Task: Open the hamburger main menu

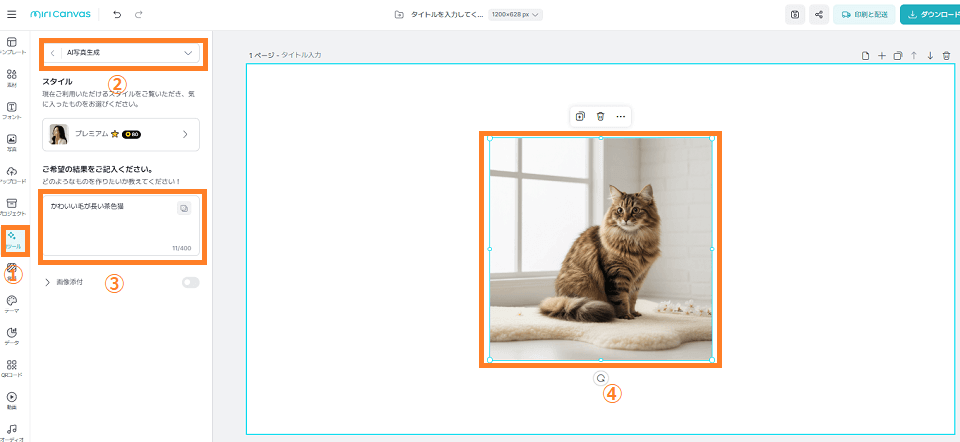Action: [x=11, y=15]
